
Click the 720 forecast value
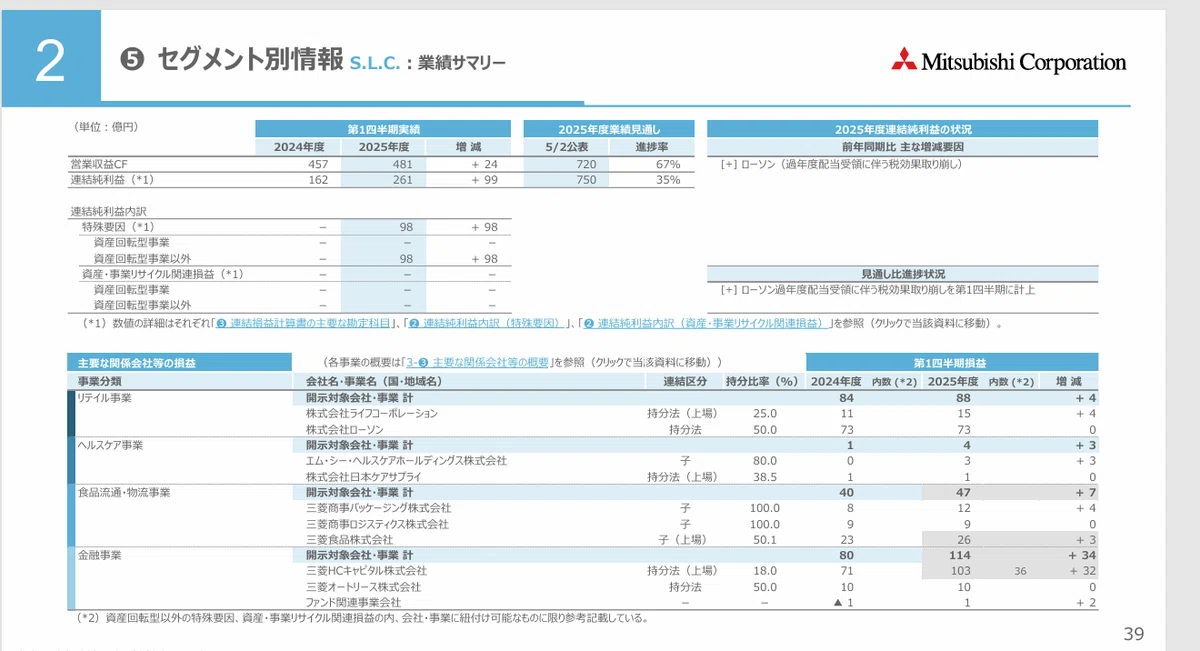coord(586,164)
